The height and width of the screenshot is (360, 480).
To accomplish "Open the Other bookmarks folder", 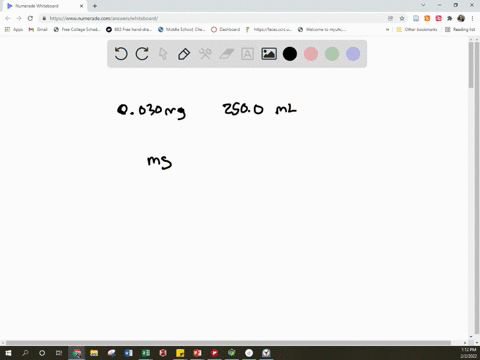I will pos(417,29).
